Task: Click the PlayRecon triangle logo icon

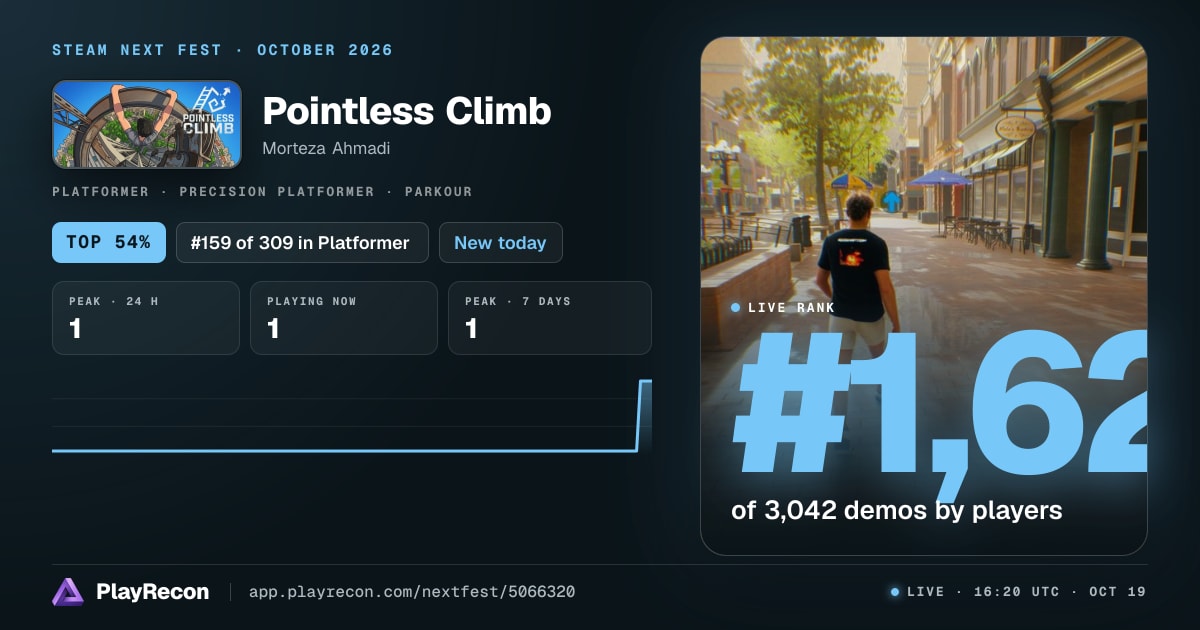Action: [x=68, y=592]
